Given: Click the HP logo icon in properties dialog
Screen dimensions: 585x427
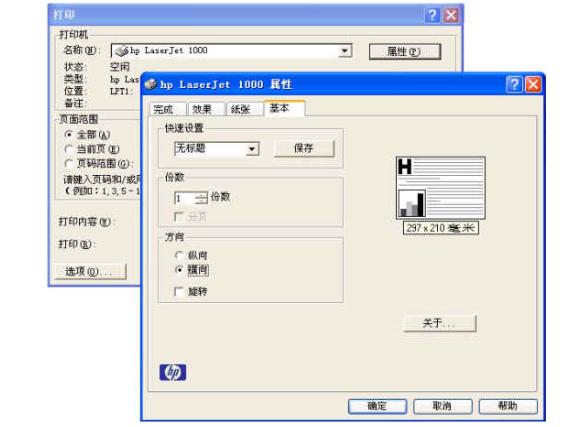Looking at the screenshot, I should click(x=173, y=372).
